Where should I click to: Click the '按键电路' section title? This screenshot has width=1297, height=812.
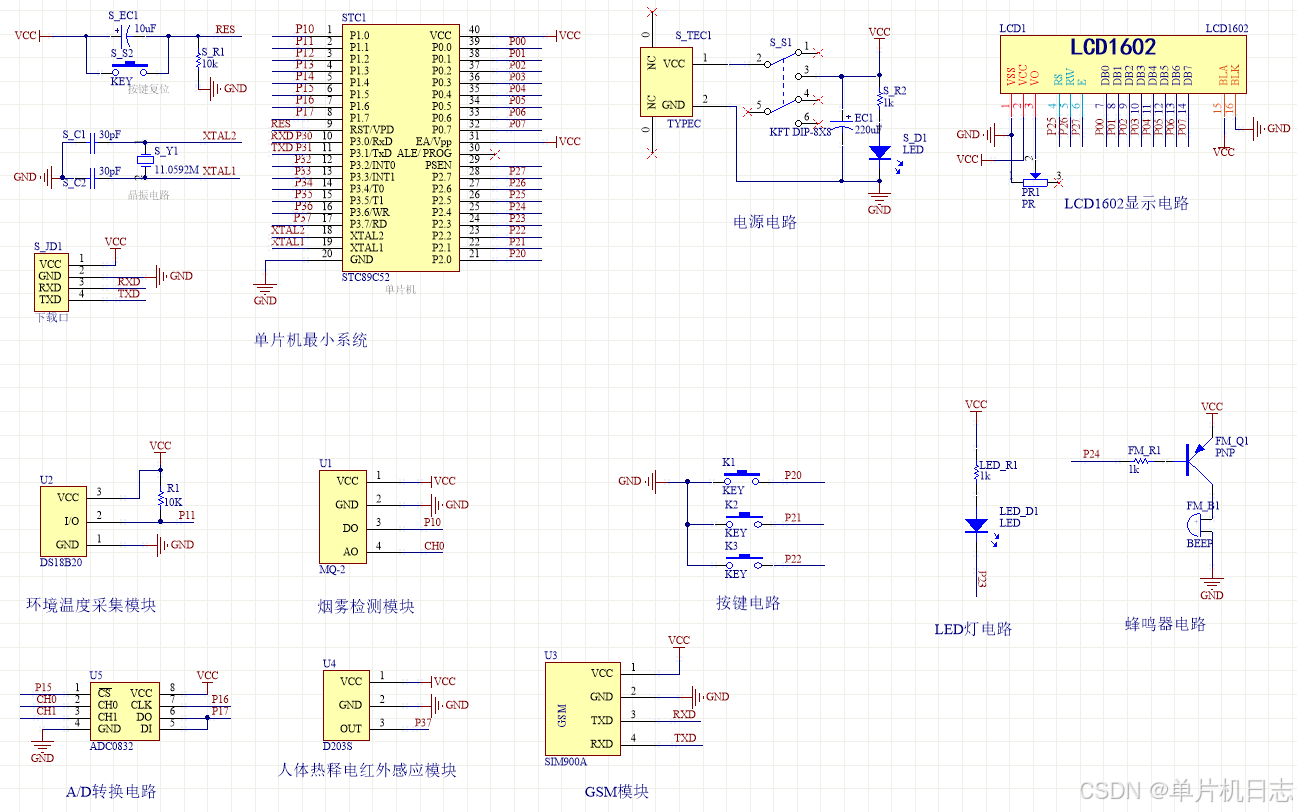point(748,603)
